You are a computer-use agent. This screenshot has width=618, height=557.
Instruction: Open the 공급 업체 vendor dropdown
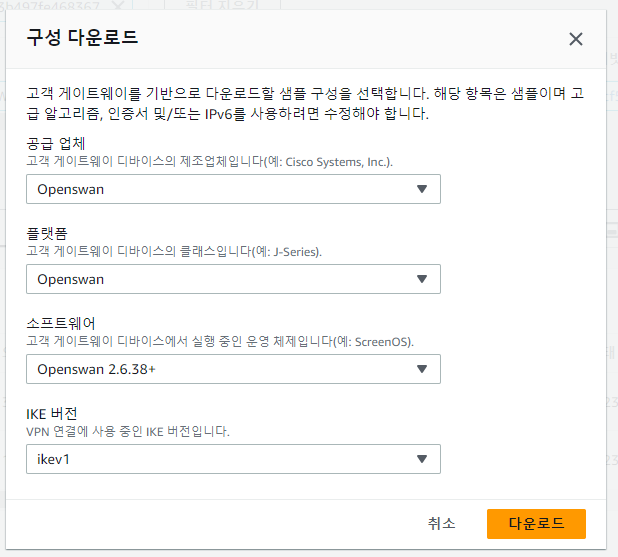[x=233, y=189]
